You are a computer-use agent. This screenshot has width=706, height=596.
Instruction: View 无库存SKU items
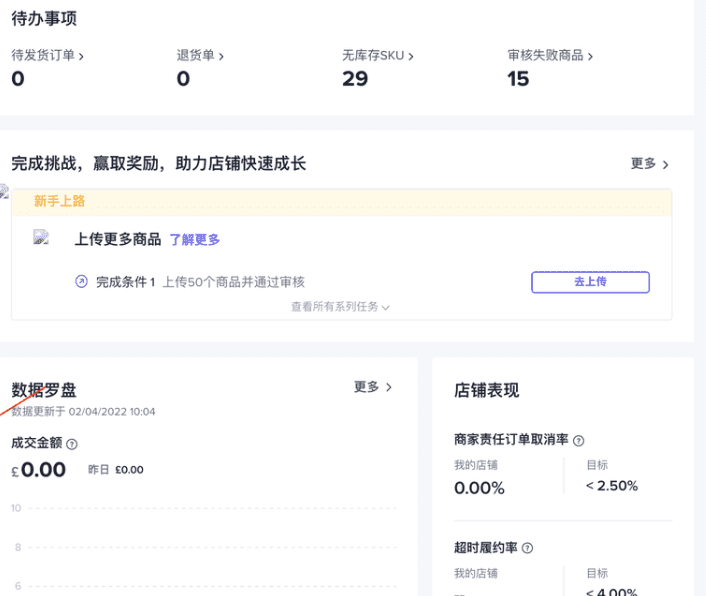click(377, 56)
